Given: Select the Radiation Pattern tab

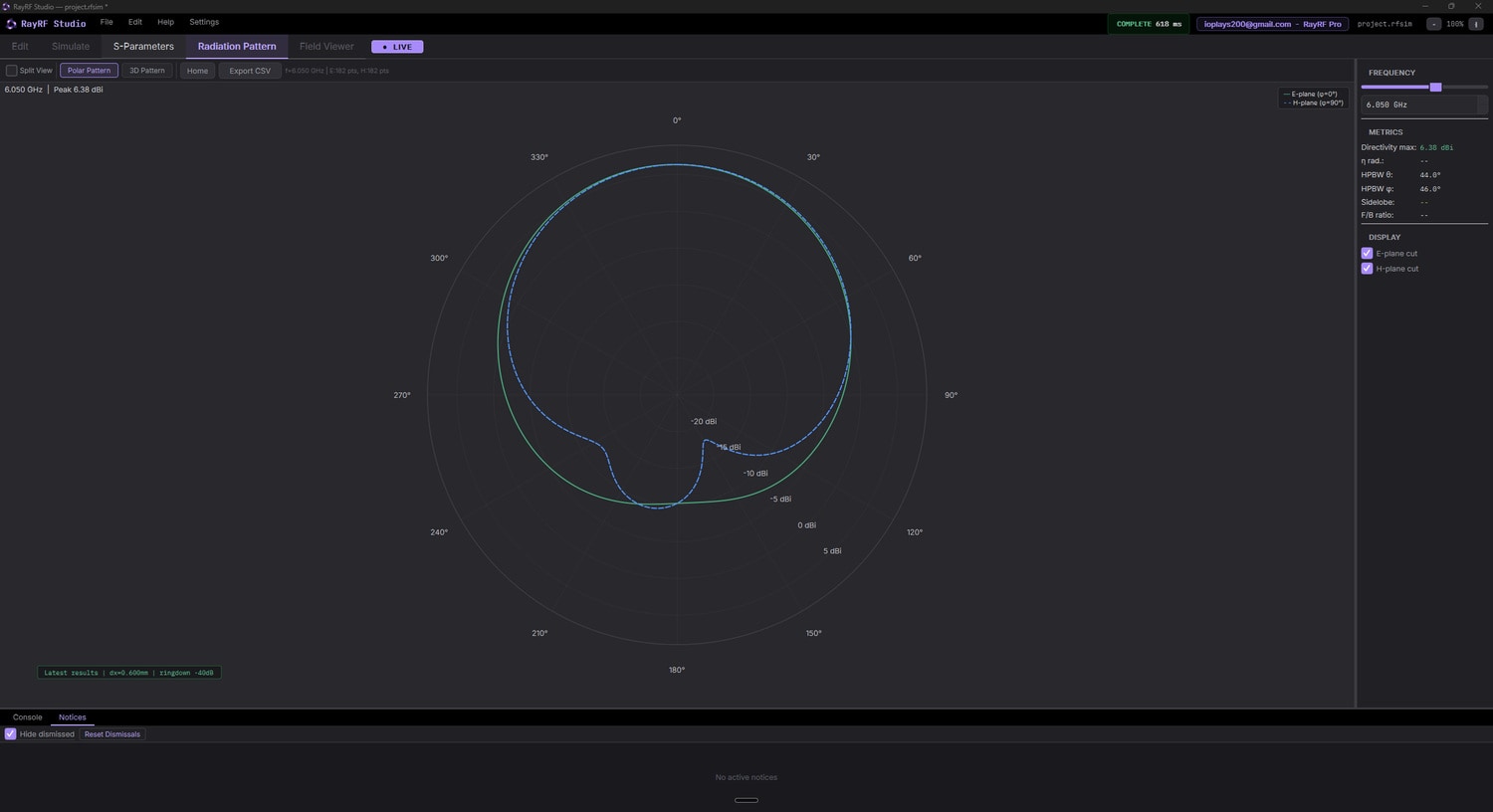Looking at the screenshot, I should [237, 47].
